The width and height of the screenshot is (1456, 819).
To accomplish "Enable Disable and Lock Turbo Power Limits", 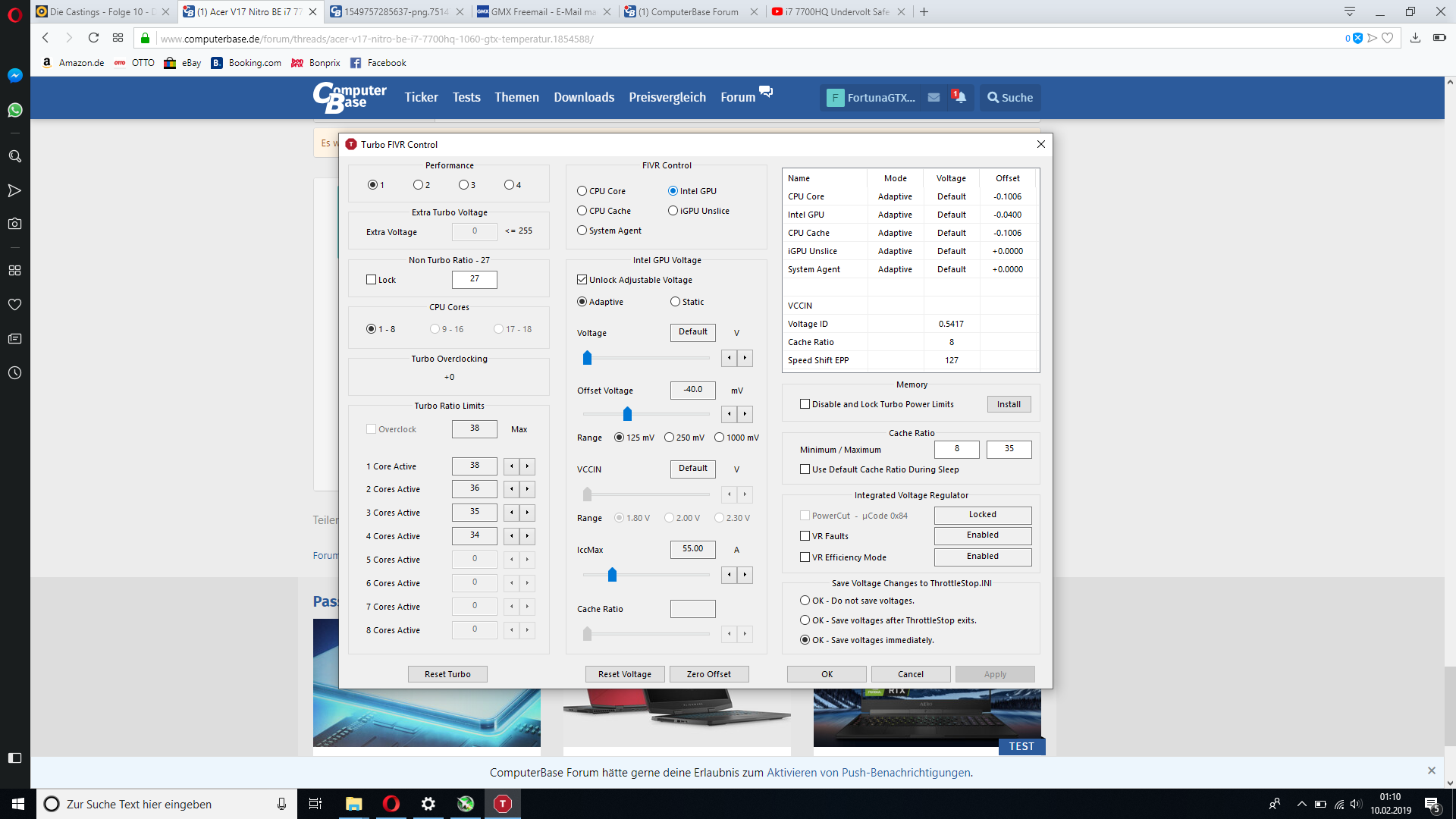I will 805,404.
